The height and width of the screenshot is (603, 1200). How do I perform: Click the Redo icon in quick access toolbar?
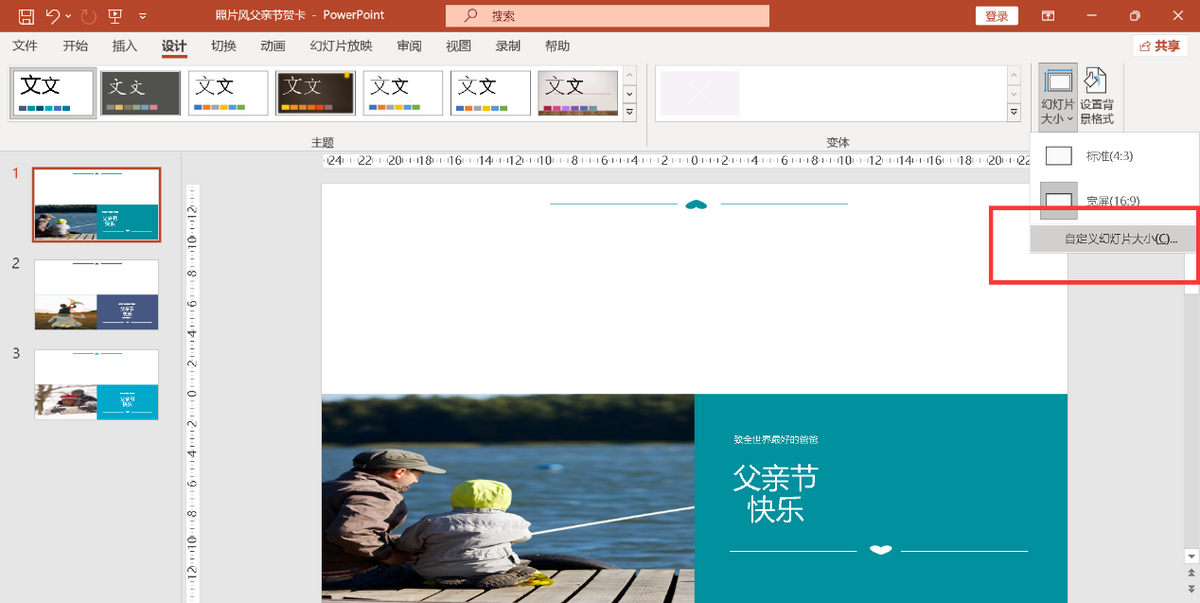(x=88, y=16)
